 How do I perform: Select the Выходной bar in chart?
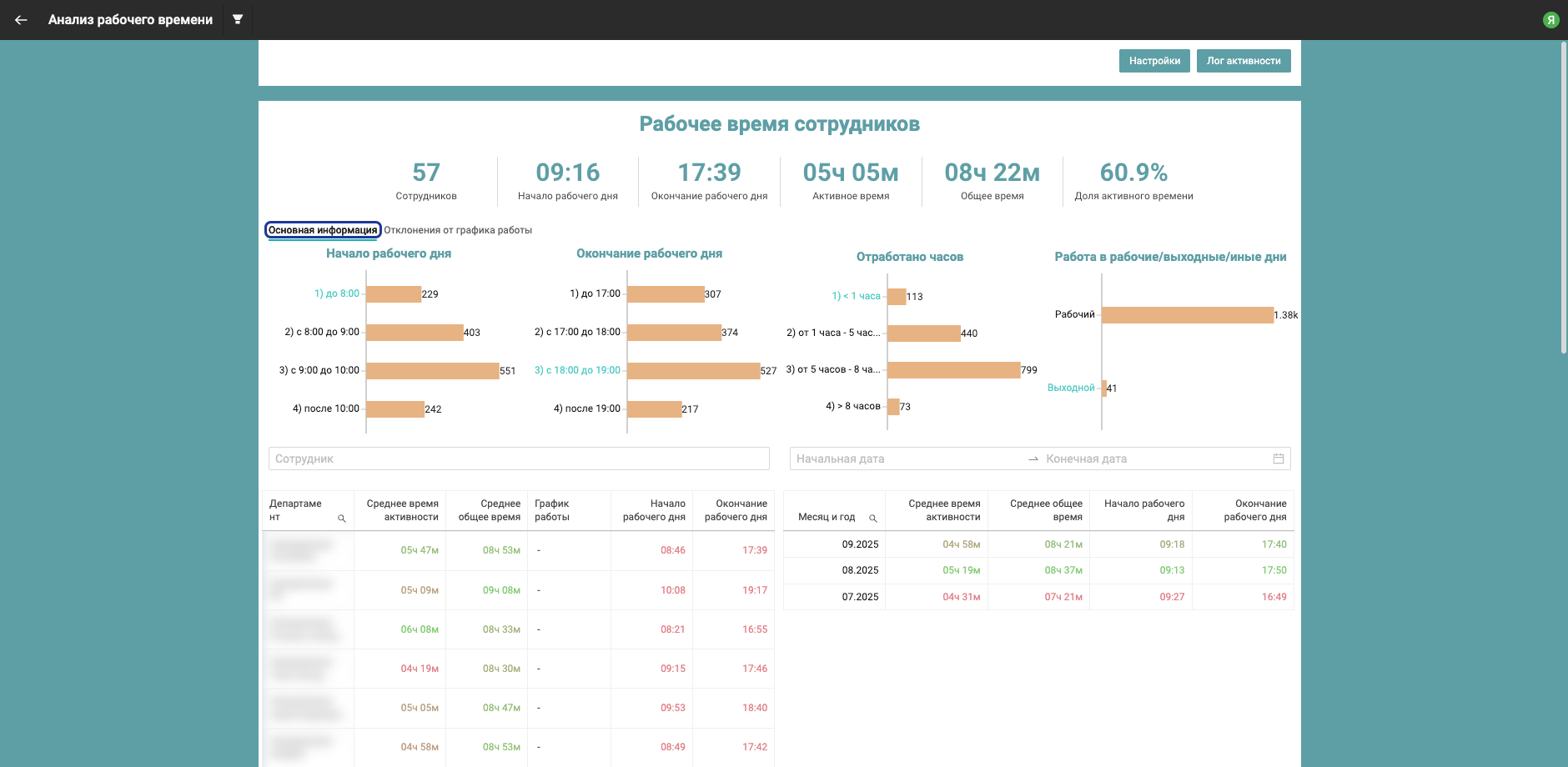(x=1104, y=389)
